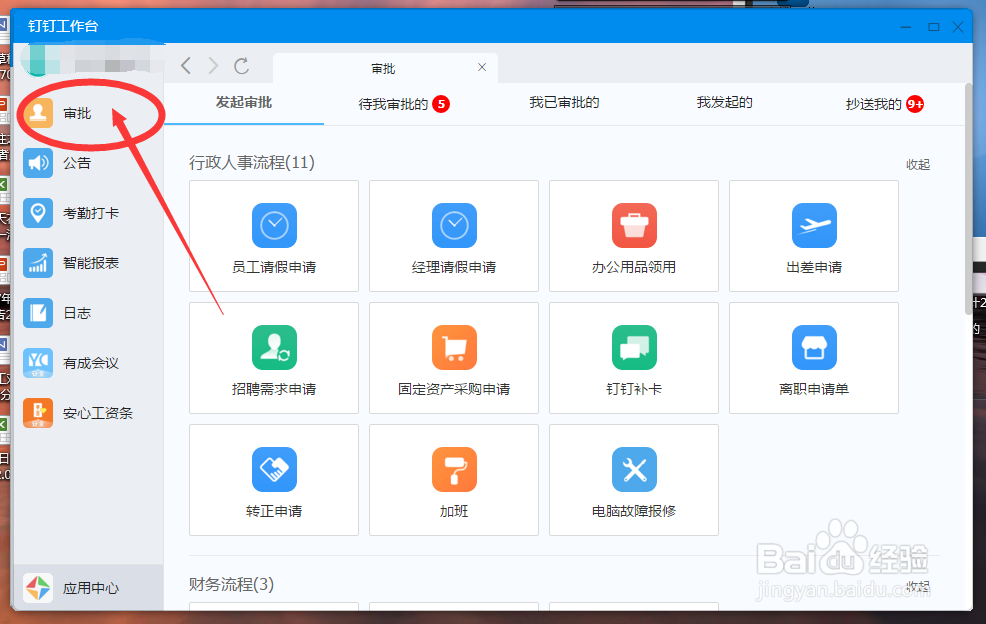This screenshot has height=624, width=986.
Task: Select 离职申请单 resignation form icon
Action: coord(813,358)
